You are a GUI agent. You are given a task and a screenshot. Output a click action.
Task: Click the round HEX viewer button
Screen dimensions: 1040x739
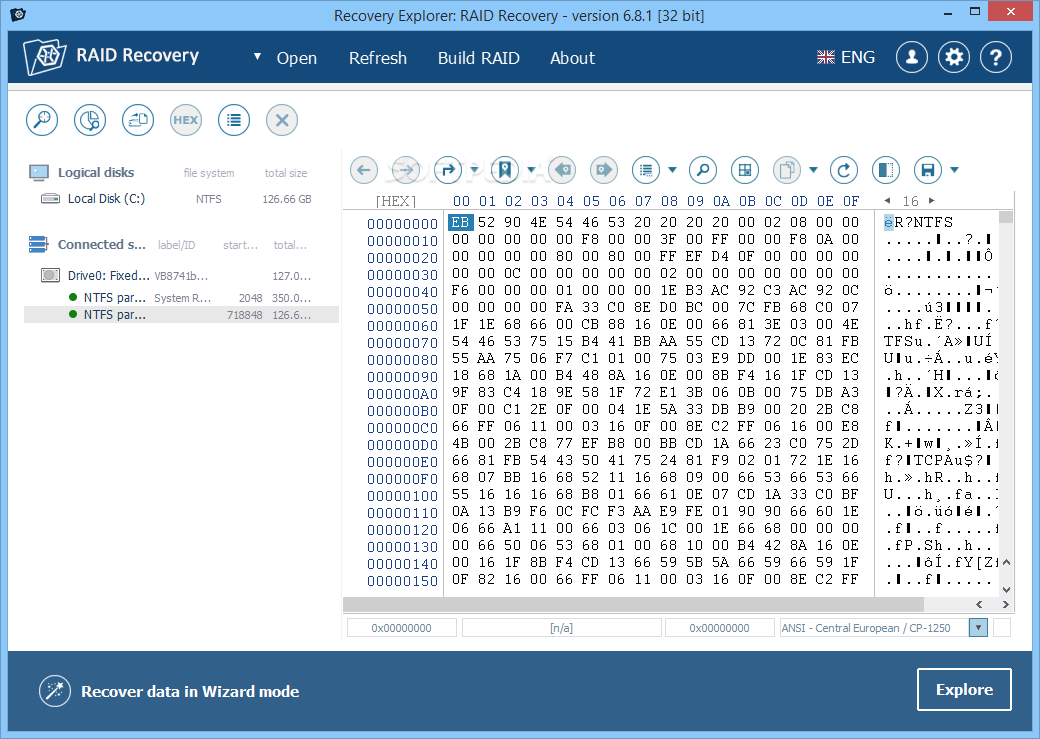point(186,120)
